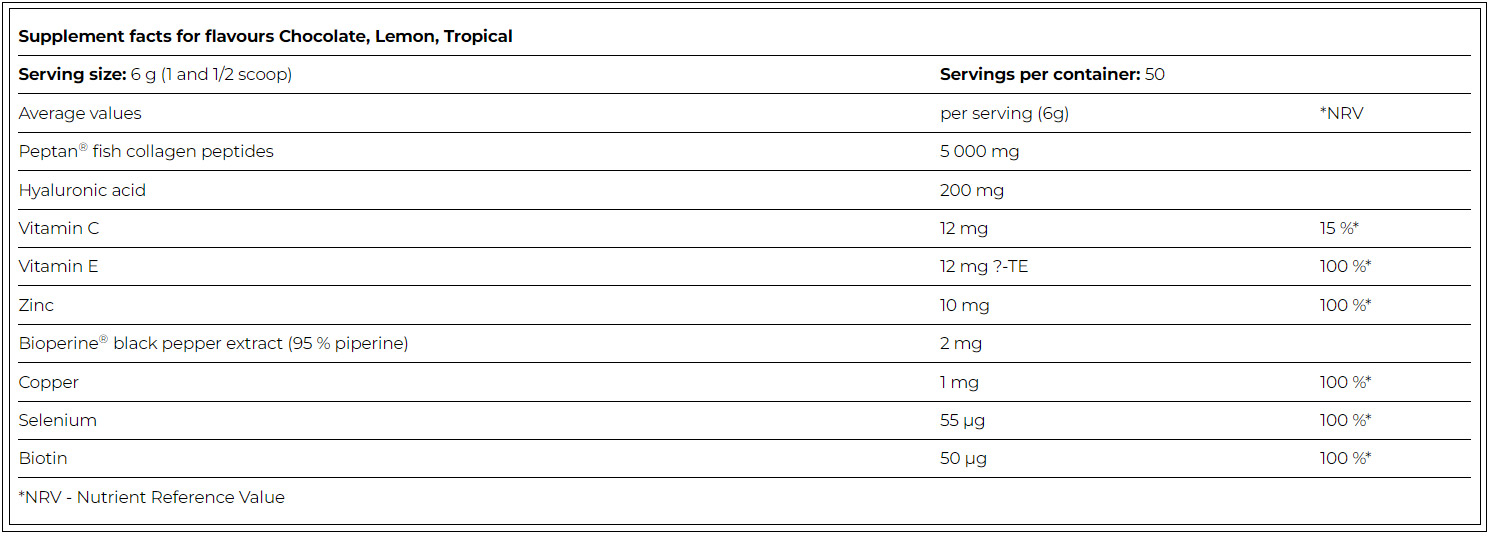The height and width of the screenshot is (536, 1490).
Task: Select the Vitamin C row label
Action: (x=59, y=228)
